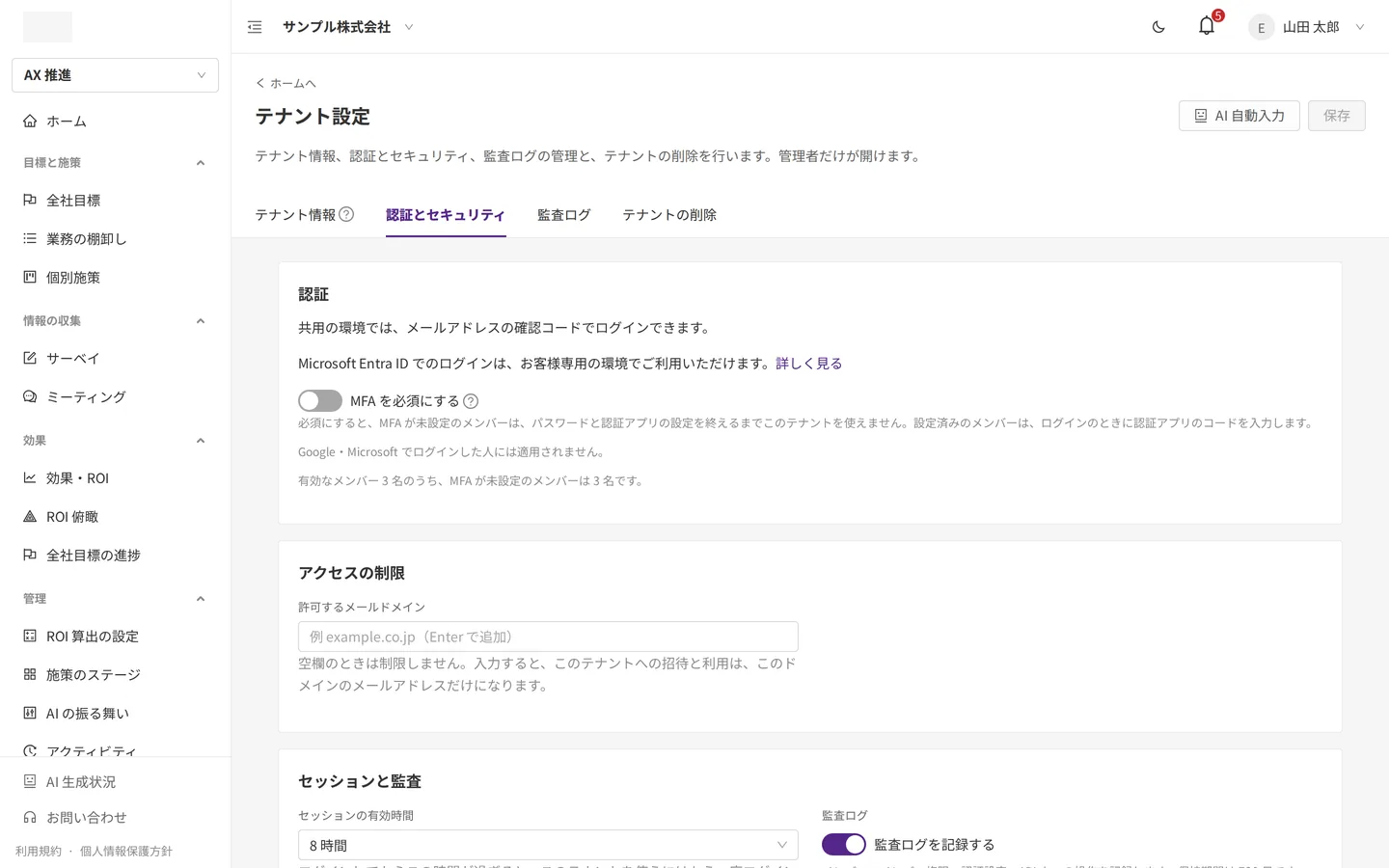1389x868 pixels.
Task: Open ROI 俯瞰 page
Action: [x=115, y=517]
